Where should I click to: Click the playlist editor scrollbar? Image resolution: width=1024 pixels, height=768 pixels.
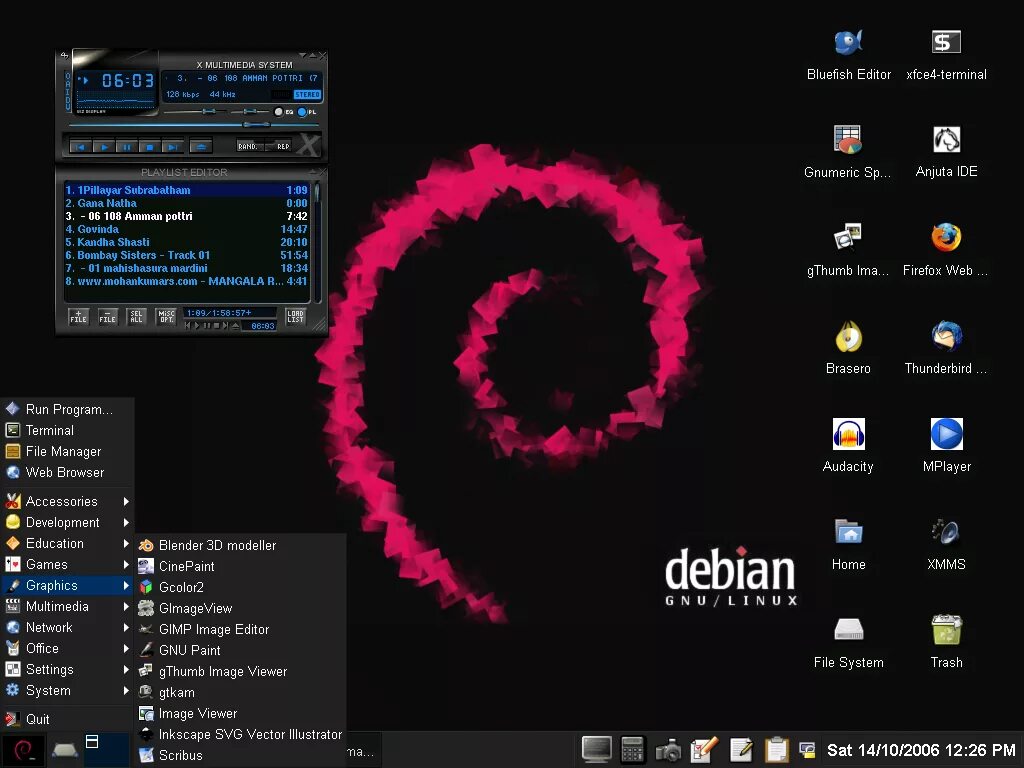tap(317, 242)
